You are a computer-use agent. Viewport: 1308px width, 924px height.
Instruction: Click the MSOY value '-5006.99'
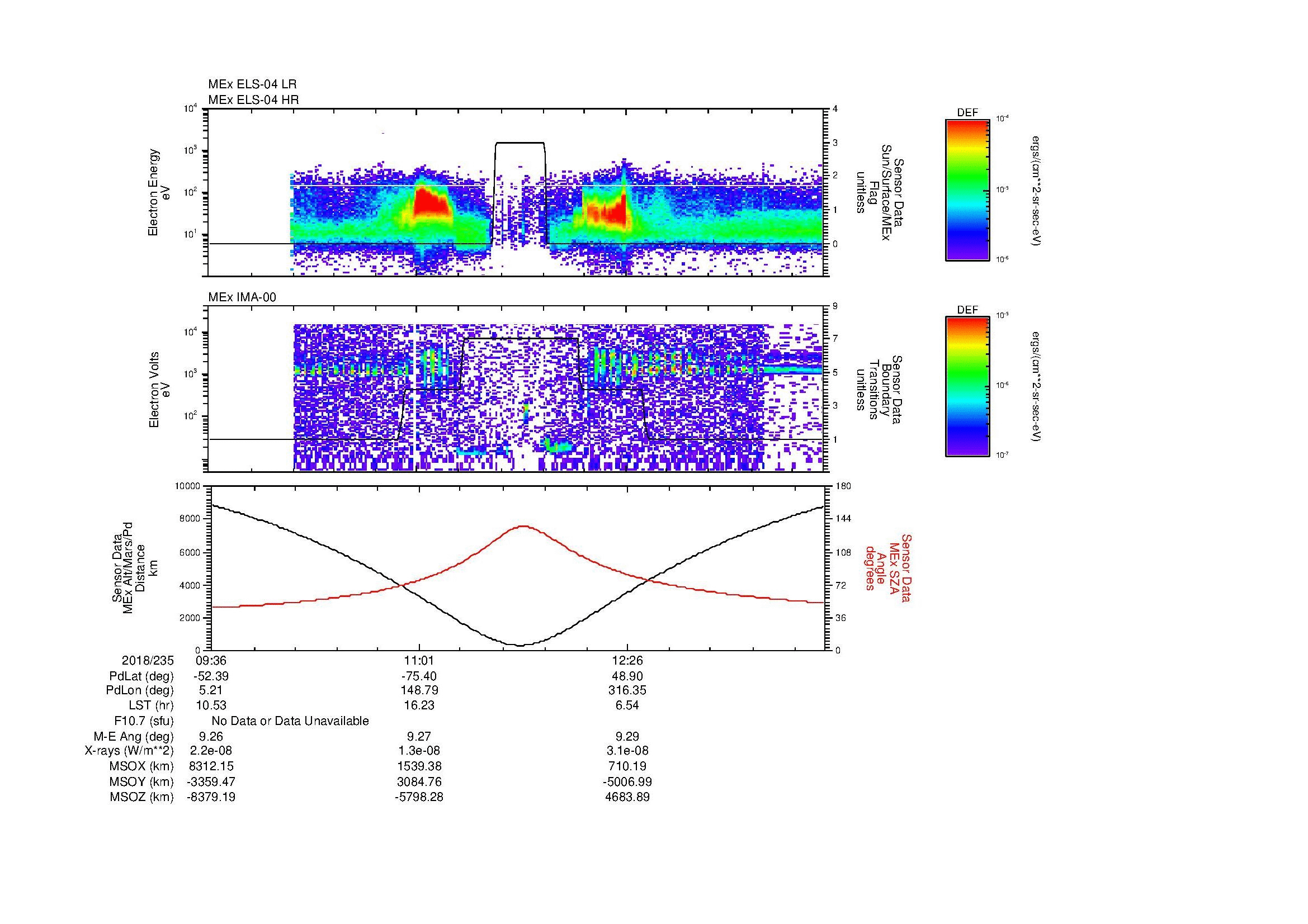pyautogui.click(x=627, y=782)
